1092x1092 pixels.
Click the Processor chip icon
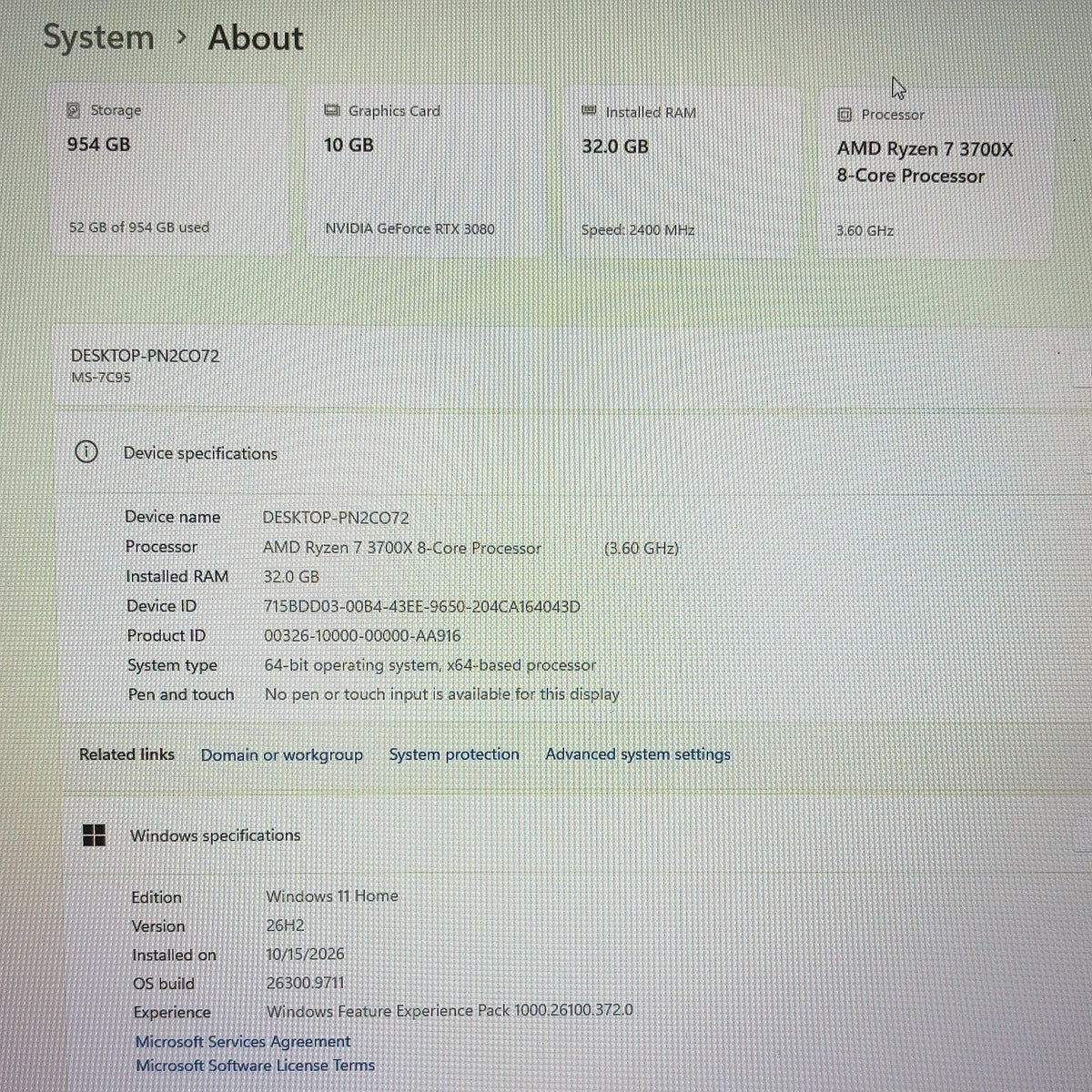pyautogui.click(x=844, y=115)
